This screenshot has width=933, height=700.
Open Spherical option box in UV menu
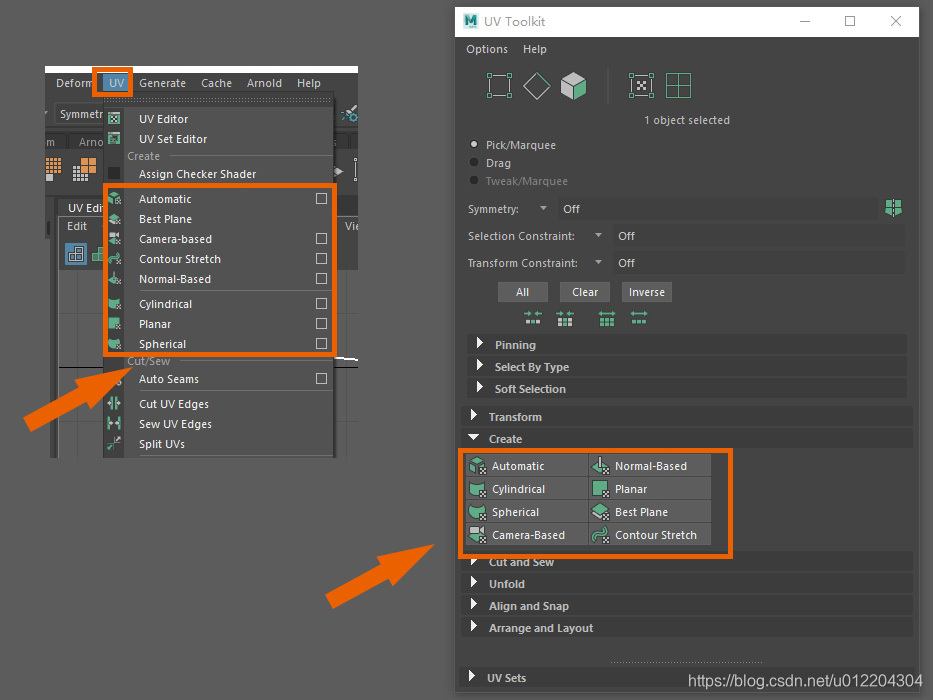tap(321, 343)
